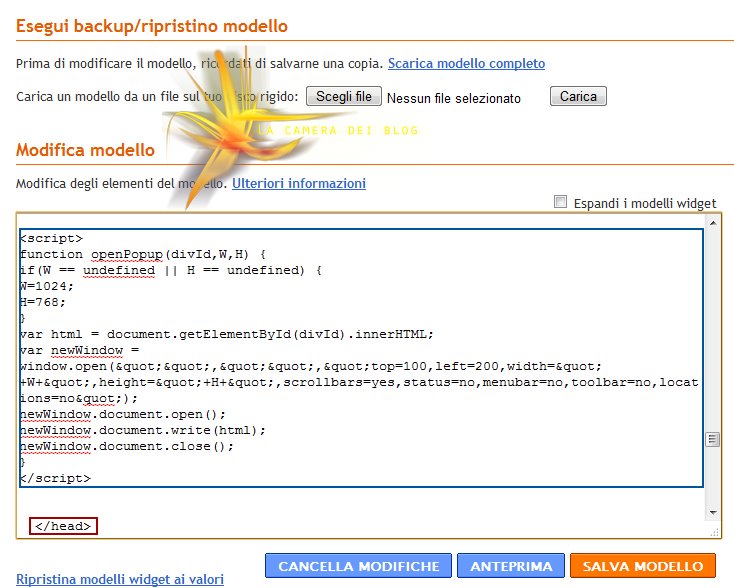Click the resize grip of the code textarea
The height and width of the screenshot is (588, 734).
[714, 532]
